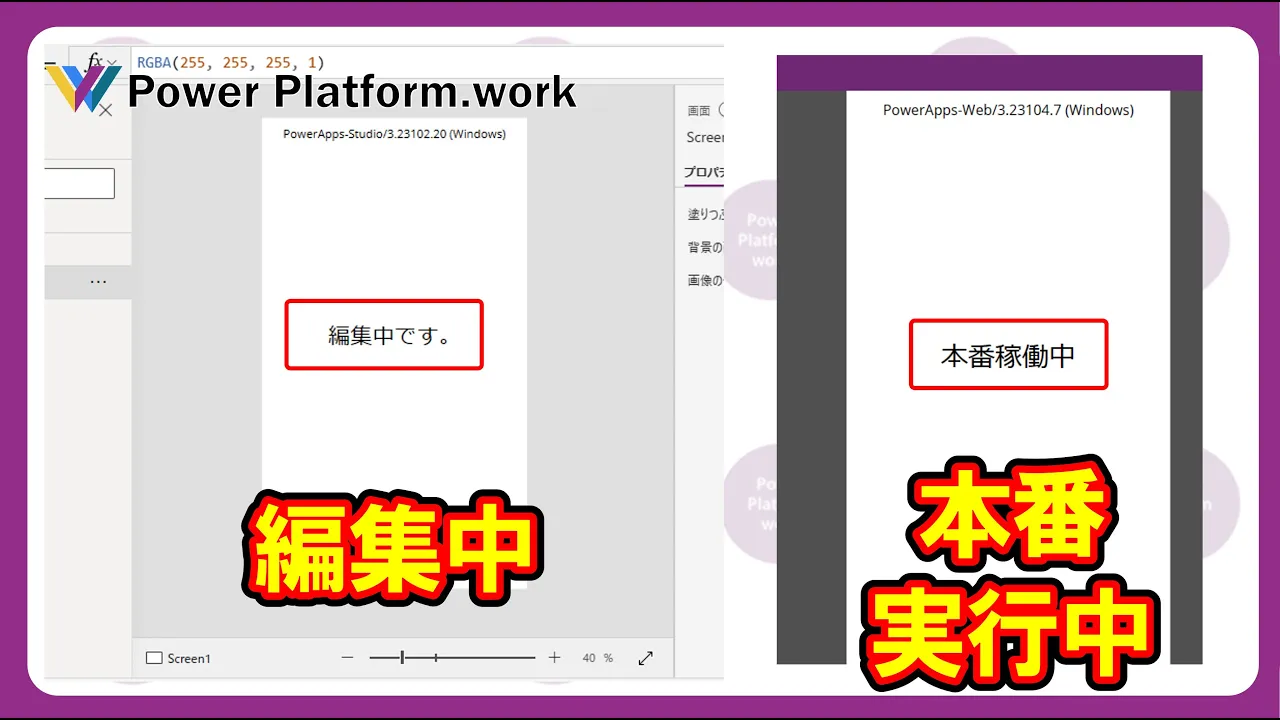1280x720 pixels.
Task: Click the Screen name in the properties pane
Action: (x=706, y=137)
